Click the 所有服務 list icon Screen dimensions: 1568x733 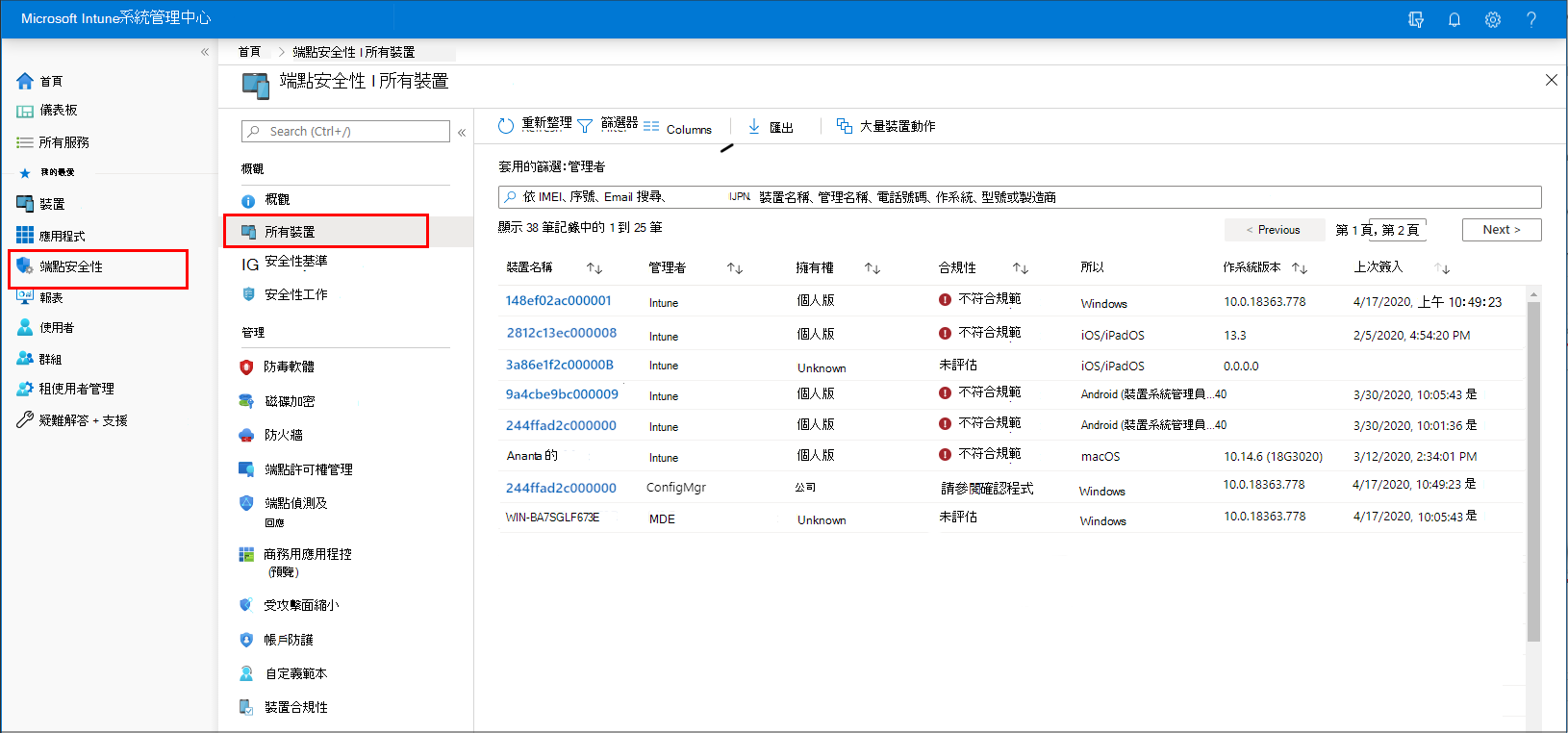[x=25, y=142]
